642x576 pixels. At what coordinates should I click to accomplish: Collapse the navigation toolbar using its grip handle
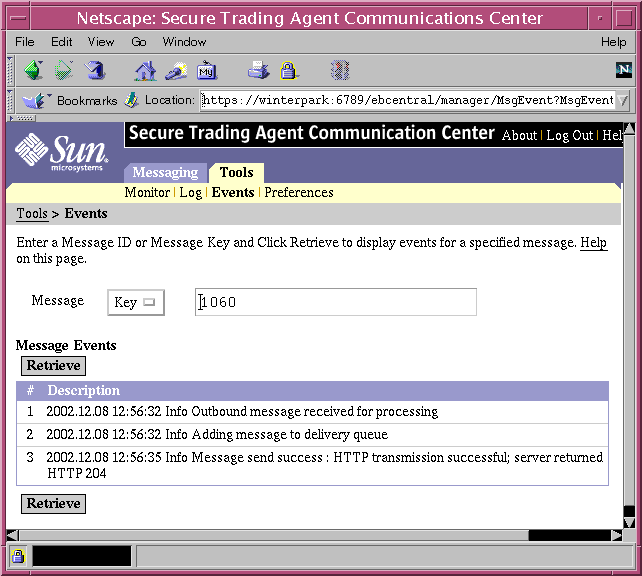pyautogui.click(x=11, y=70)
